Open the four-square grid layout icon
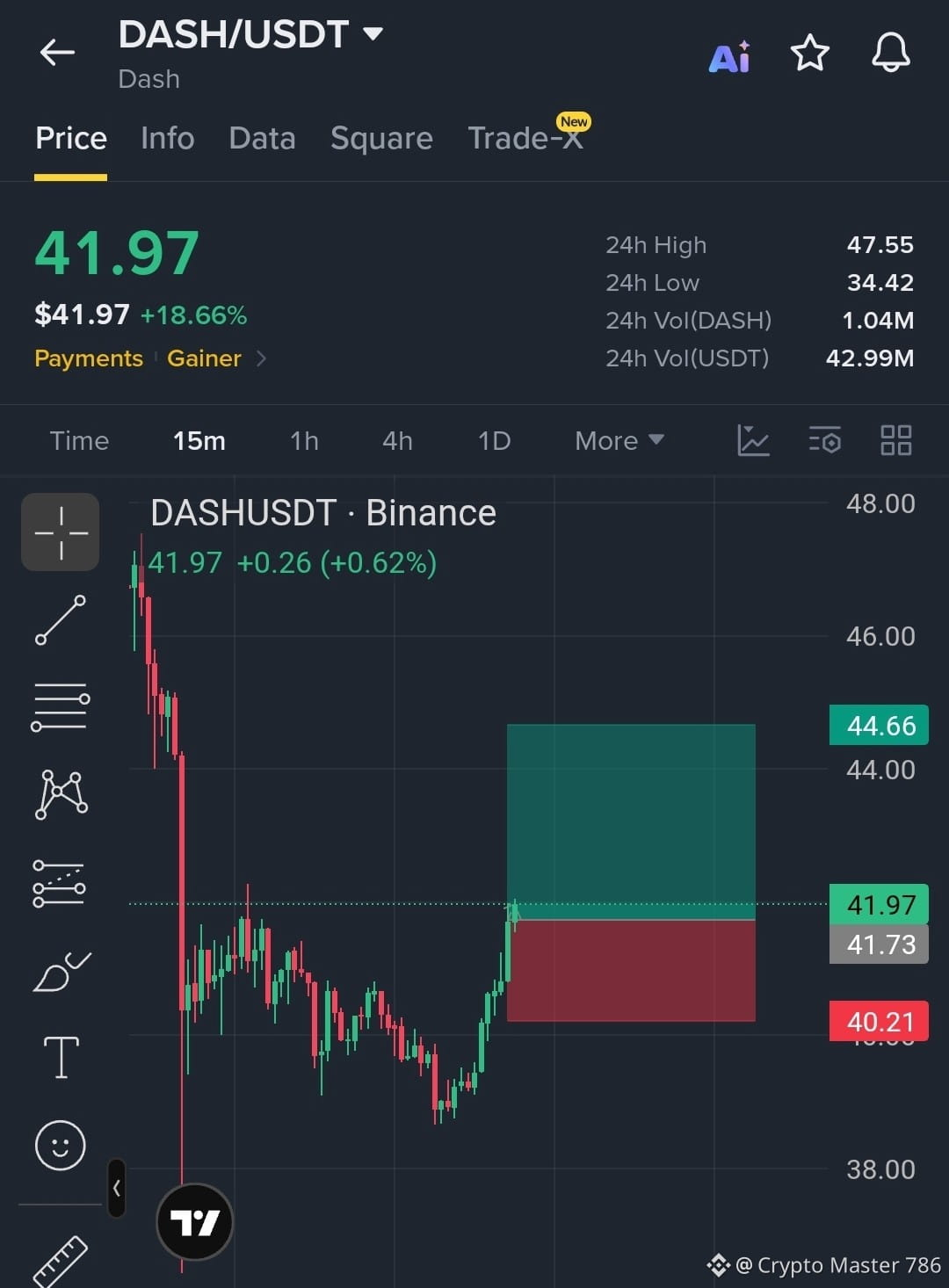Viewport: 949px width, 1288px height. coord(895,440)
